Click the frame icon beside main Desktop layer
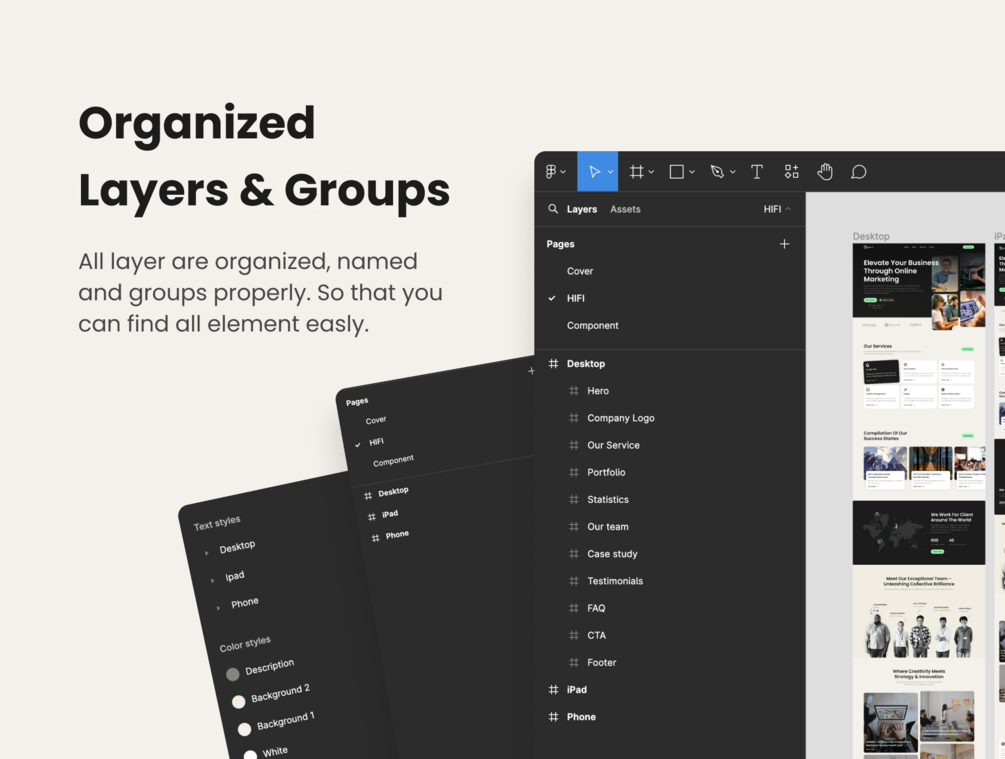Screen dimensions: 1005x759 point(553,363)
